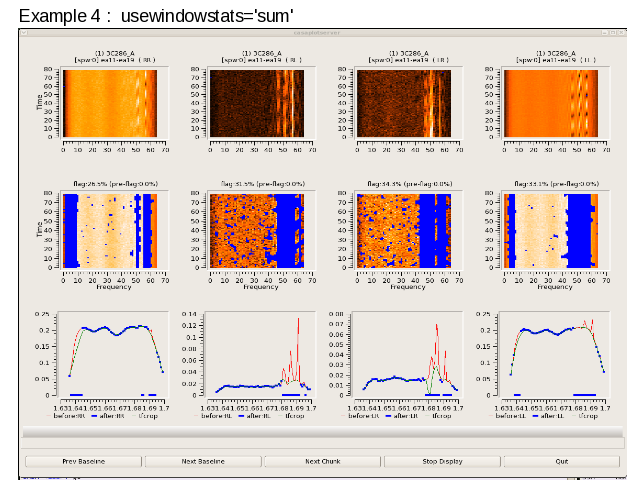
Task: Click the 'after:RR' legend entry
Action: tap(108, 416)
